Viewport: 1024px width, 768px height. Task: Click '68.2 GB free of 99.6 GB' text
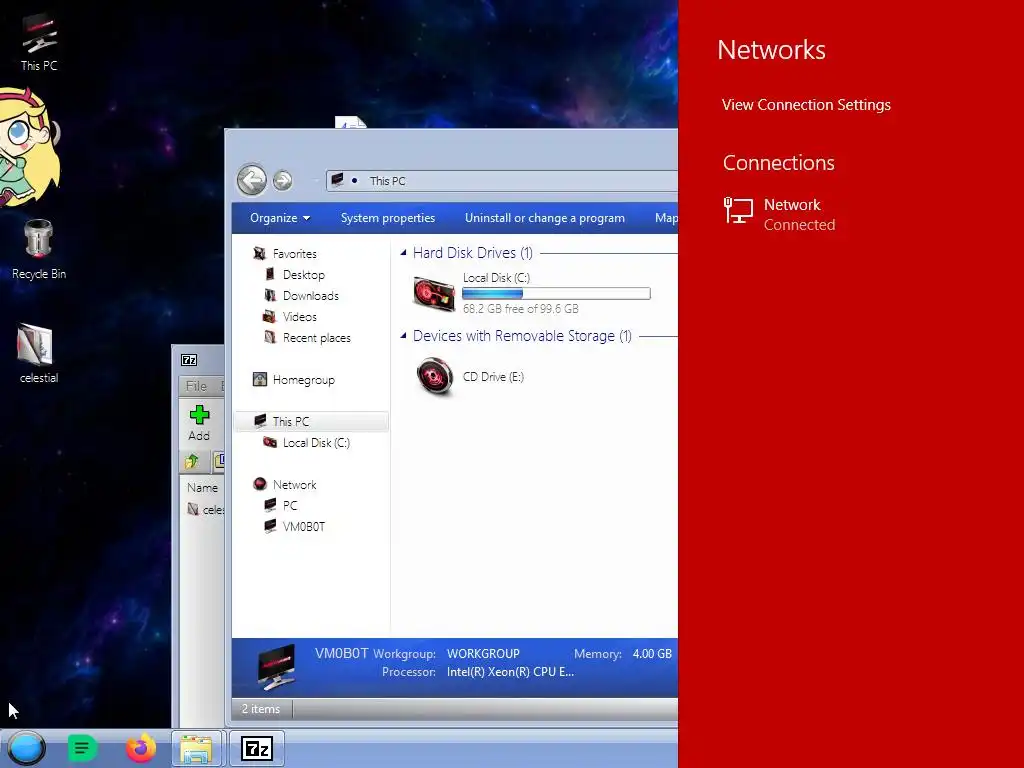(x=520, y=309)
